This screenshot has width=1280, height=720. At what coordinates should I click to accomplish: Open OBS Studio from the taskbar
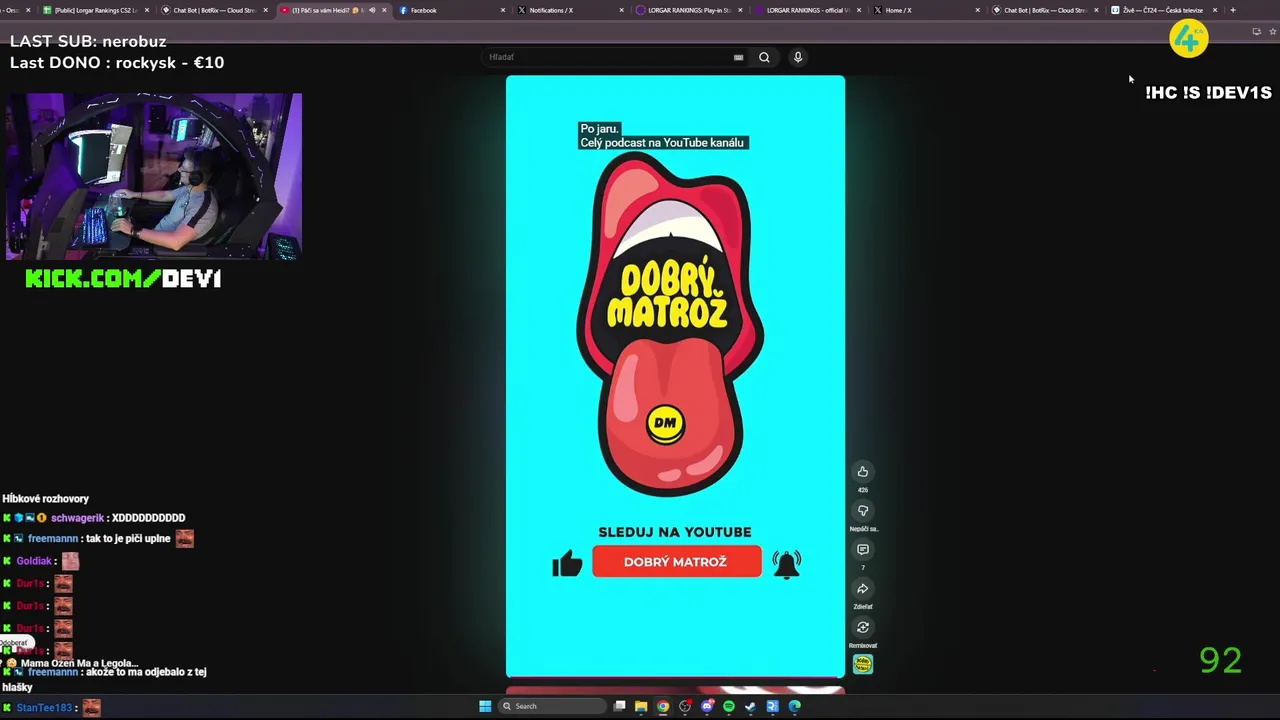[685, 706]
